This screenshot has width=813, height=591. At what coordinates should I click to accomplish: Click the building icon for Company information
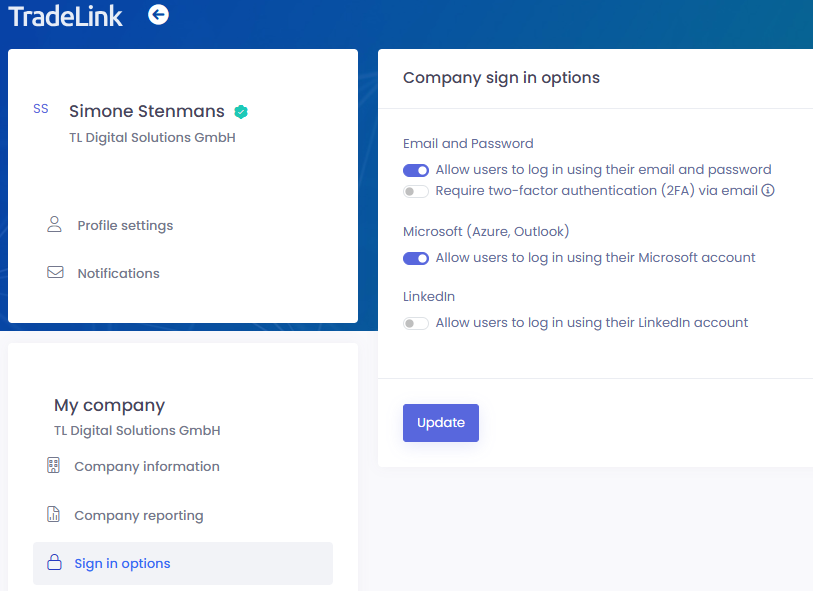(54, 466)
